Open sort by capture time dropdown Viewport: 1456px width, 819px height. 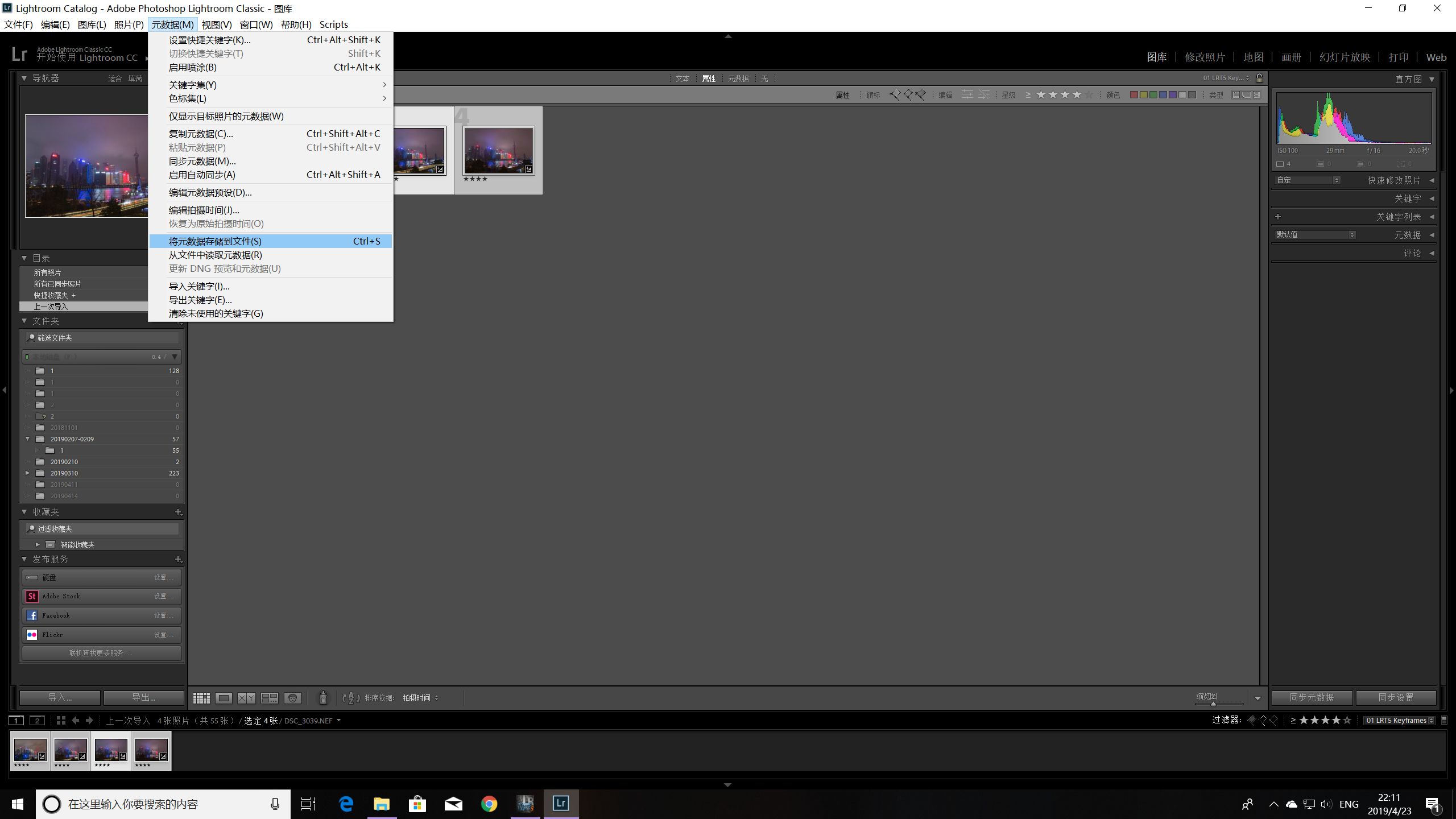(x=420, y=698)
